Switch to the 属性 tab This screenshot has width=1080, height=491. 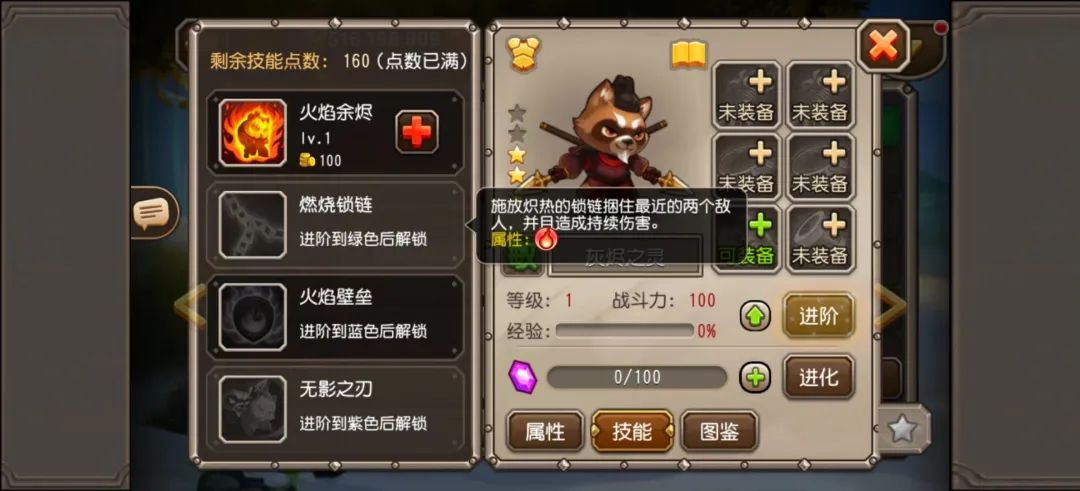pos(546,432)
